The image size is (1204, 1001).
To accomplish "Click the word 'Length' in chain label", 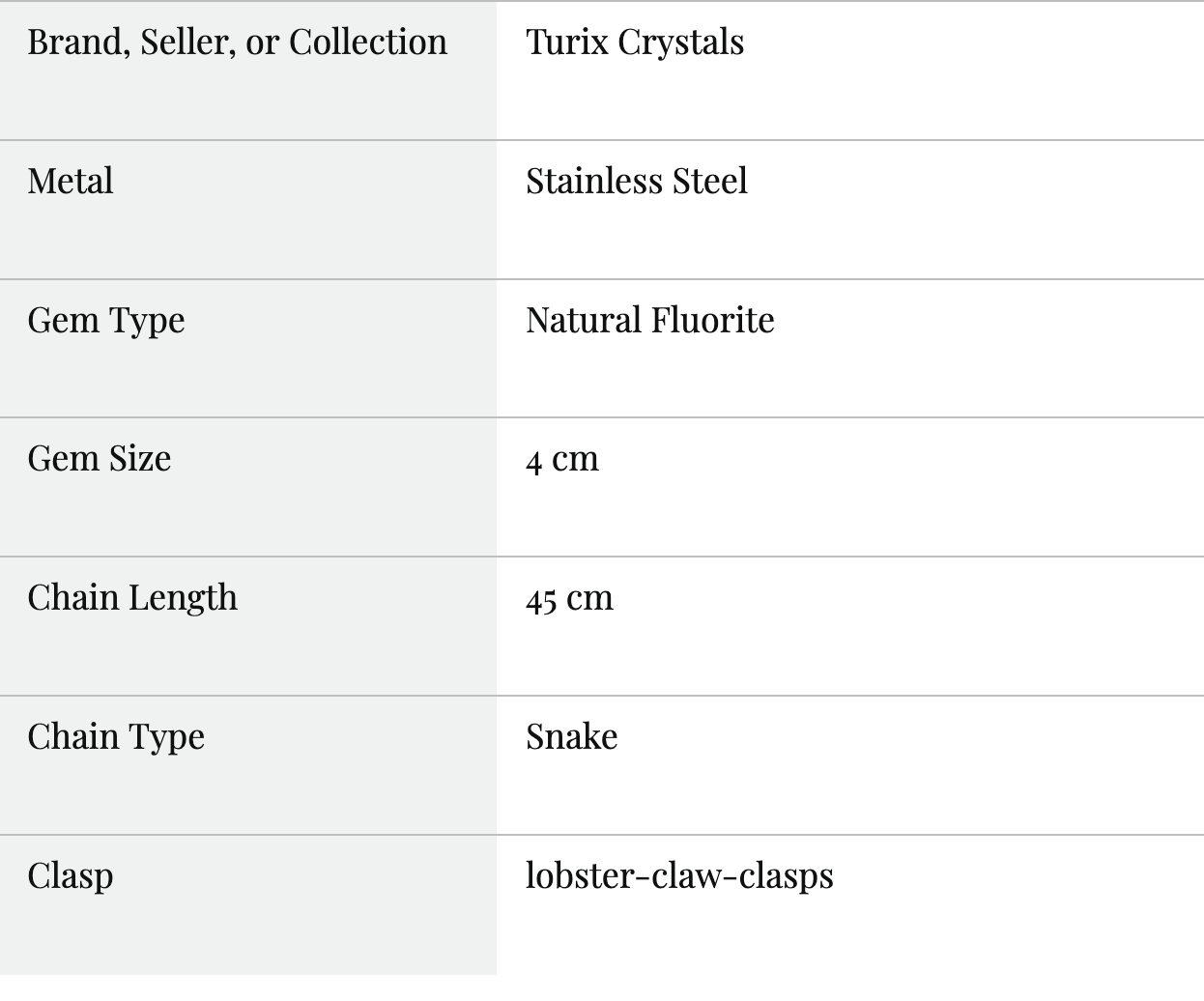I will pos(184,599).
